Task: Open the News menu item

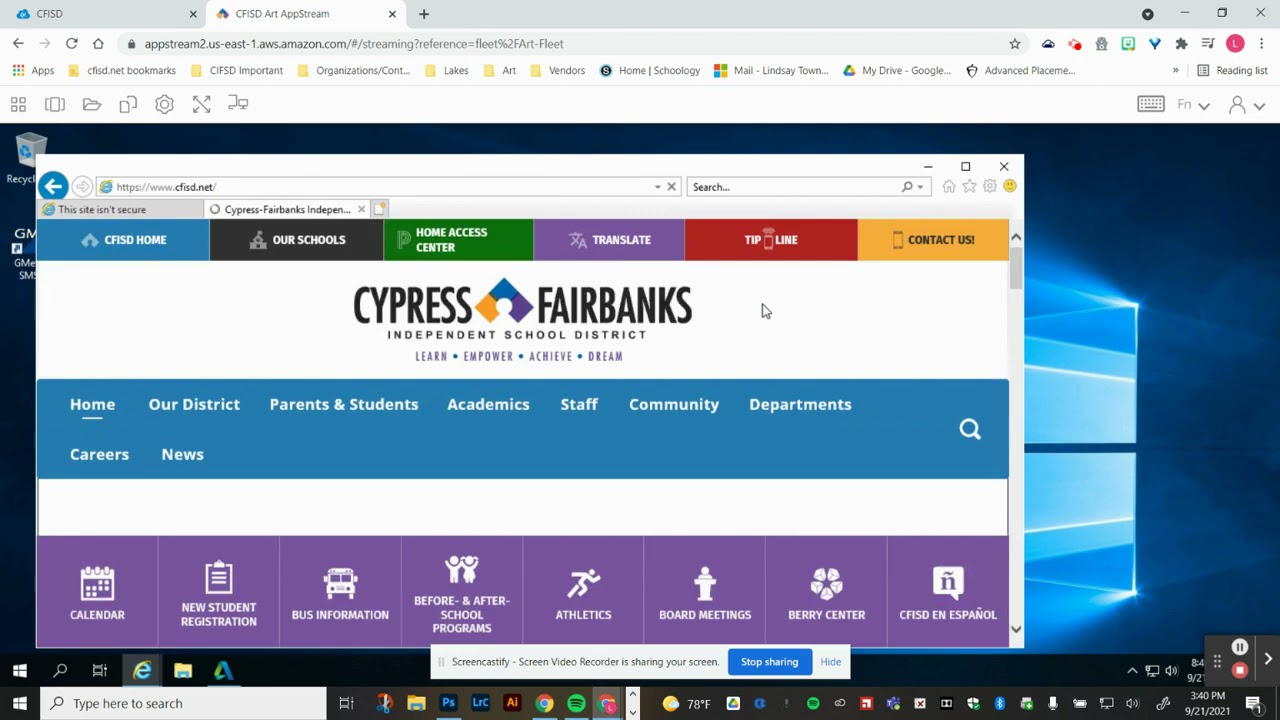Action: 182,454
